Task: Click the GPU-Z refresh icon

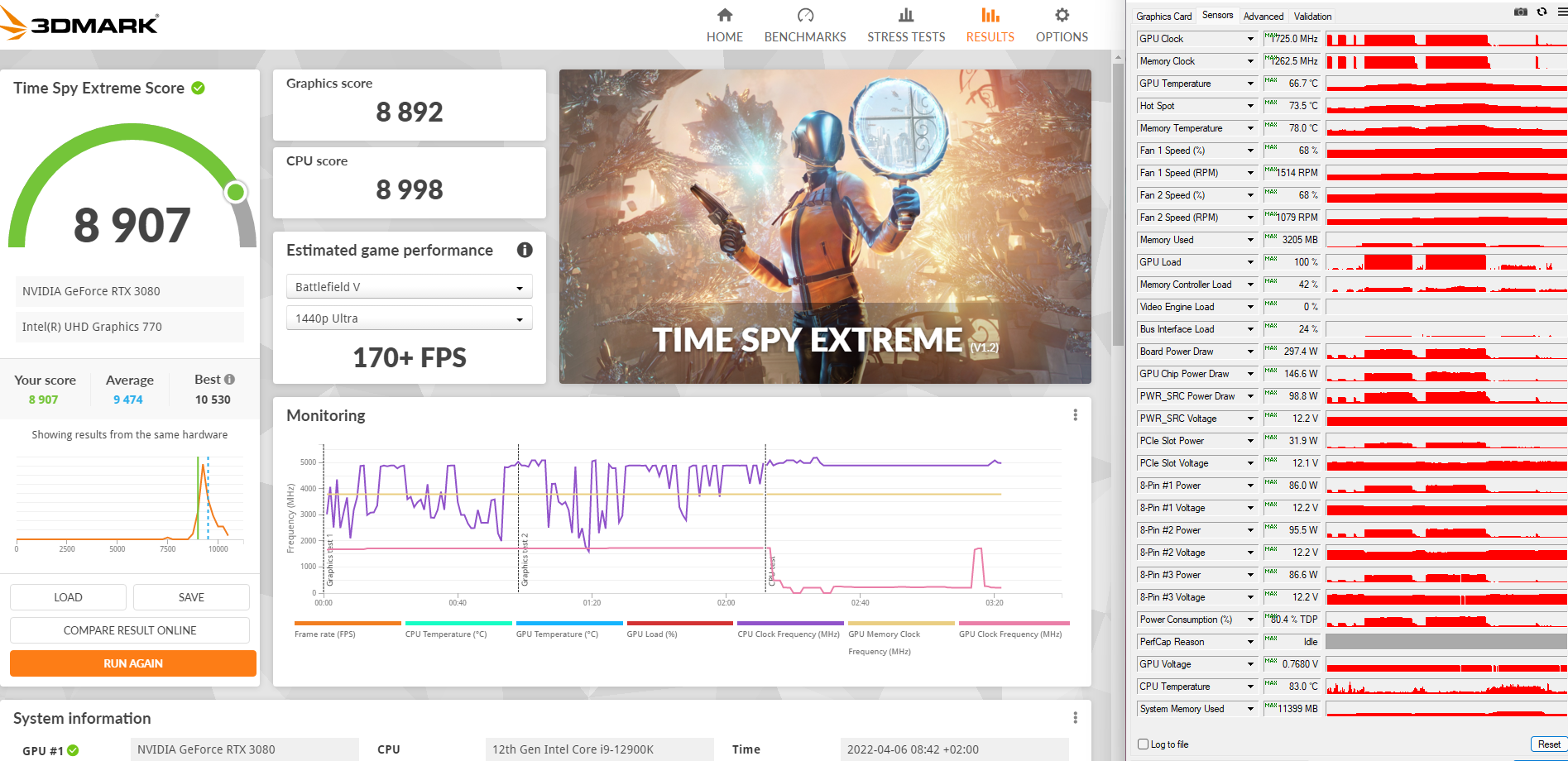Action: click(x=1542, y=12)
